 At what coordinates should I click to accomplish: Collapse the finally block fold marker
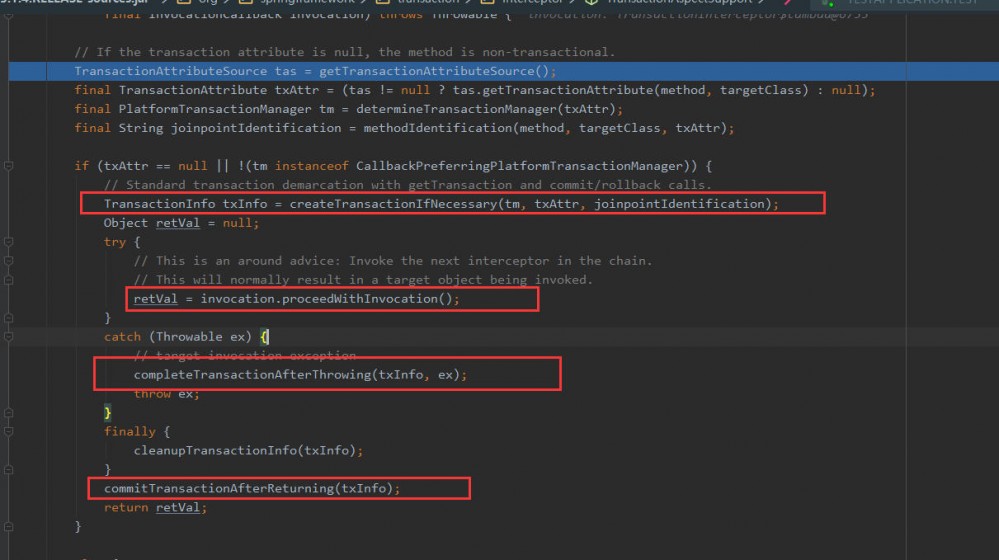8,431
